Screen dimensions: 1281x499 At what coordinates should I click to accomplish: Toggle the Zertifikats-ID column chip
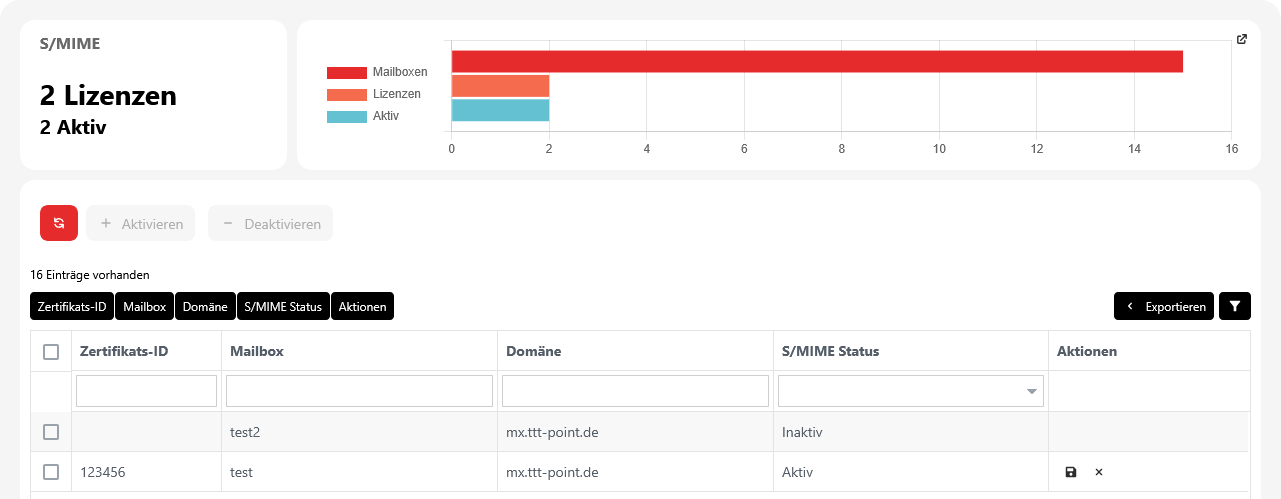[x=72, y=306]
